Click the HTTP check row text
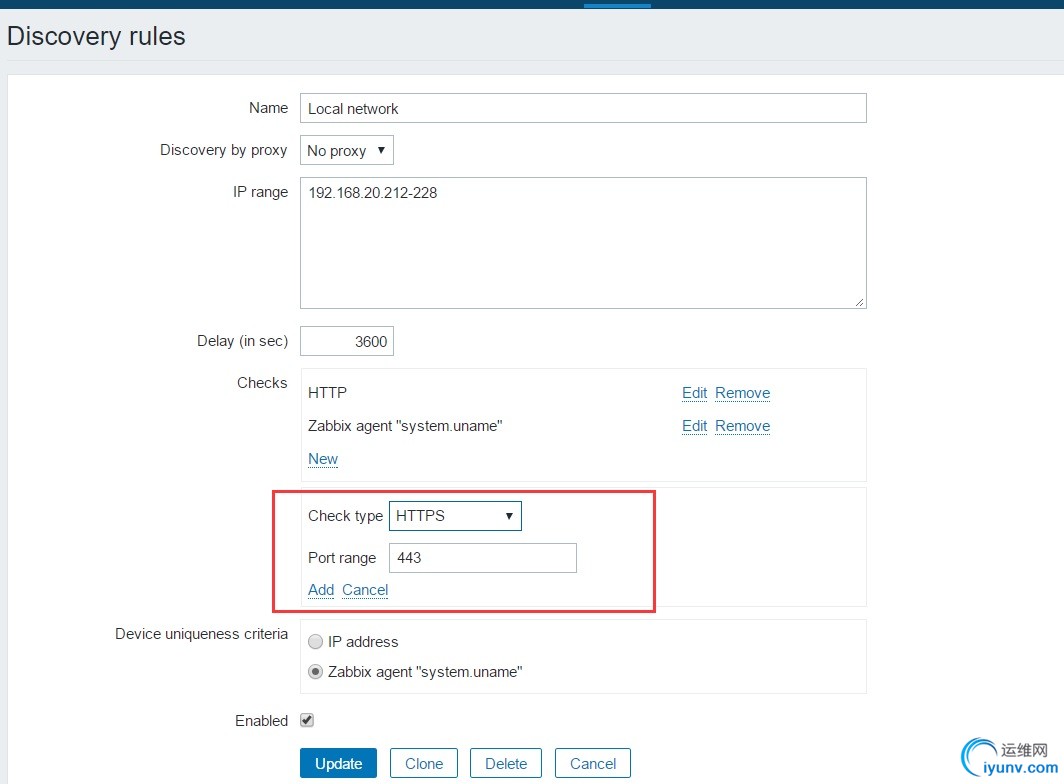1064x784 pixels. click(327, 393)
